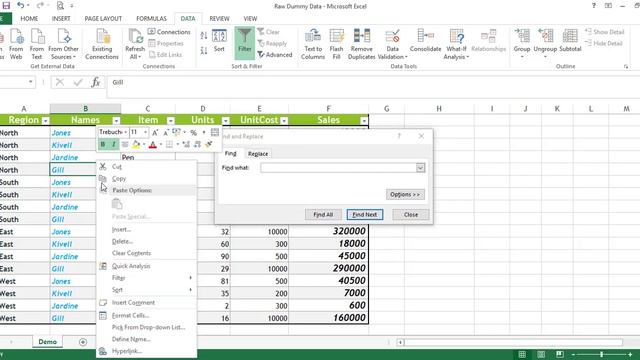640x360 pixels.
Task: Click the Text to Columns tool
Action: pos(313,44)
